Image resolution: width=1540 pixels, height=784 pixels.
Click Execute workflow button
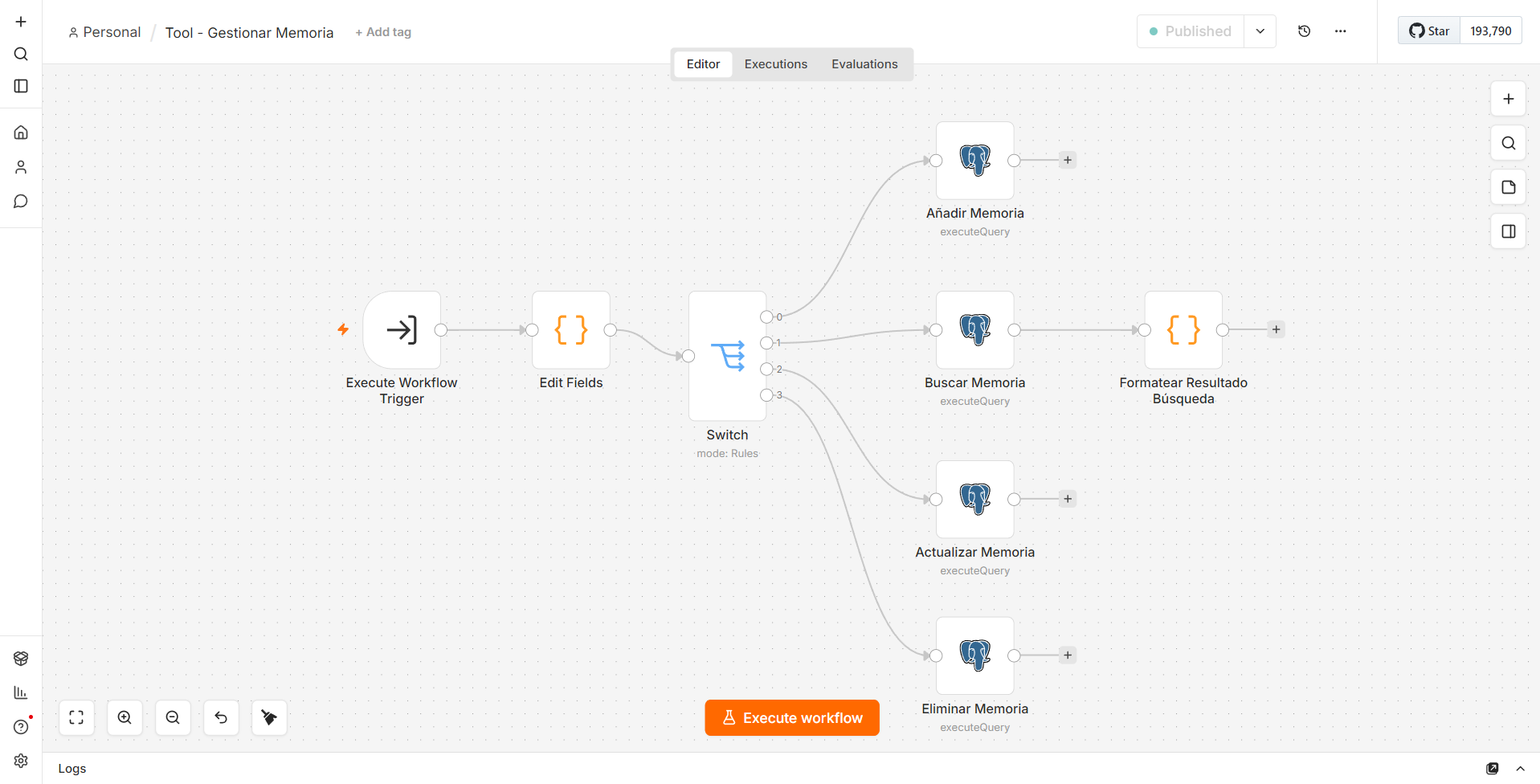tap(792, 717)
